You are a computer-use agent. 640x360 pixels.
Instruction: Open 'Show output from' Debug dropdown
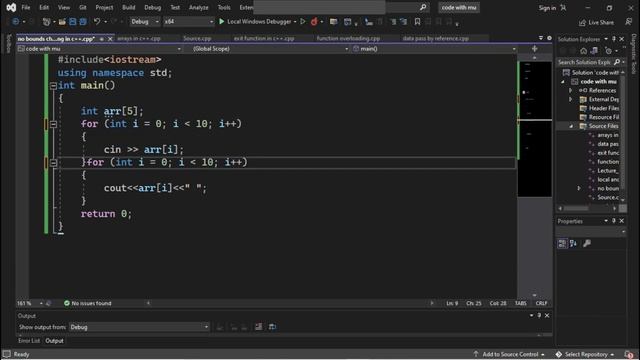pyautogui.click(x=139, y=327)
